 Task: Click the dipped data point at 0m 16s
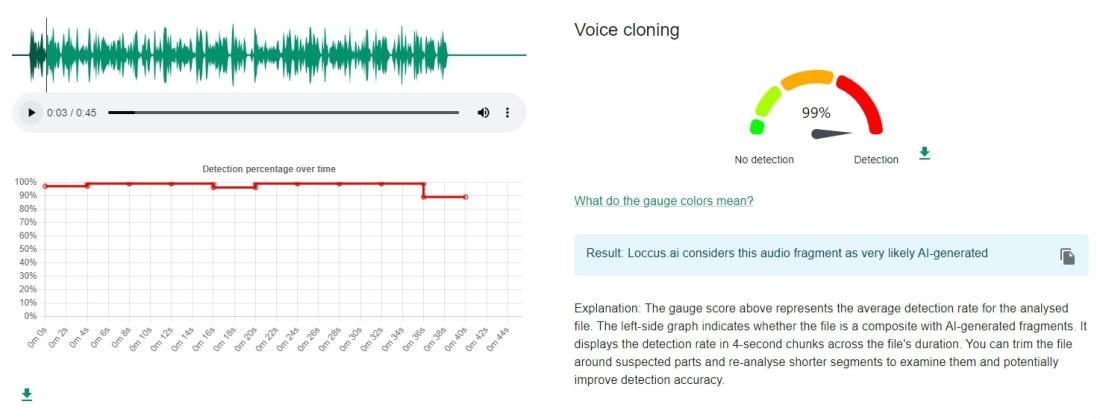point(213,187)
